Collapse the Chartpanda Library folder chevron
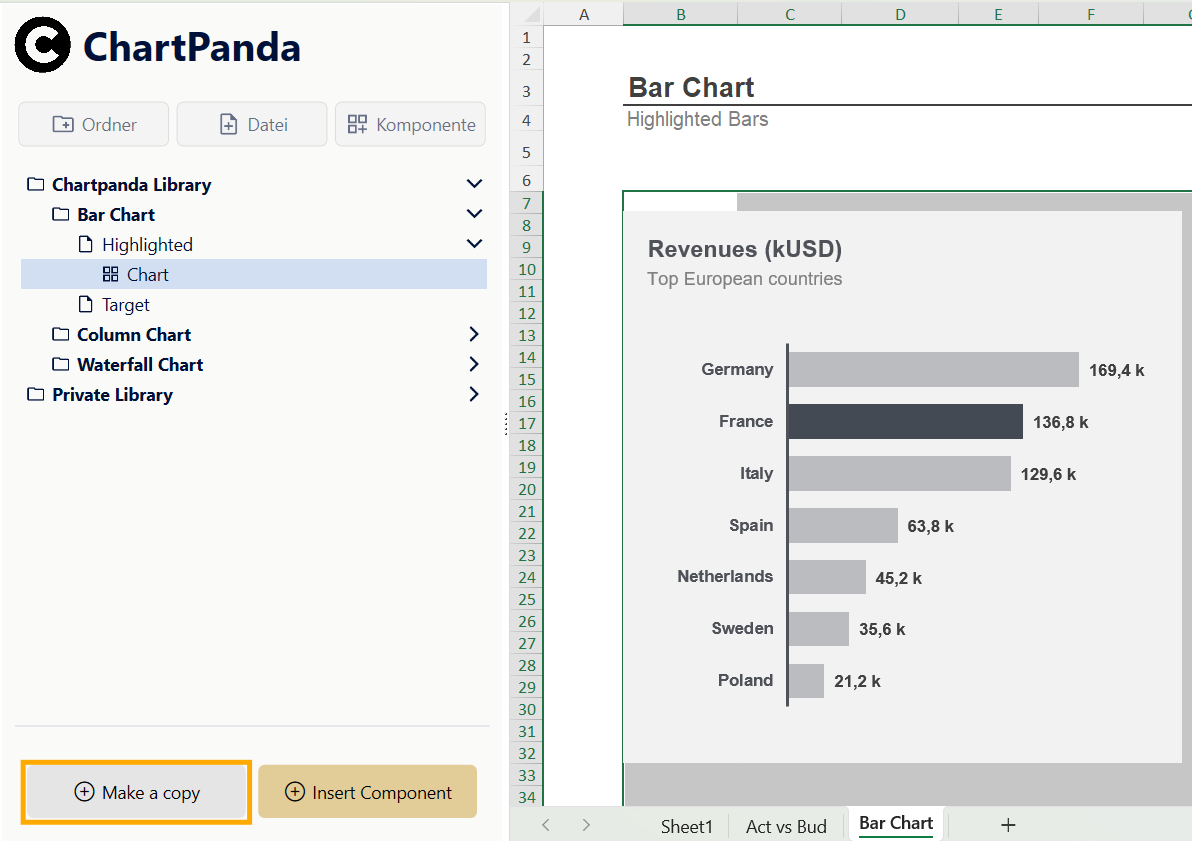 [474, 184]
